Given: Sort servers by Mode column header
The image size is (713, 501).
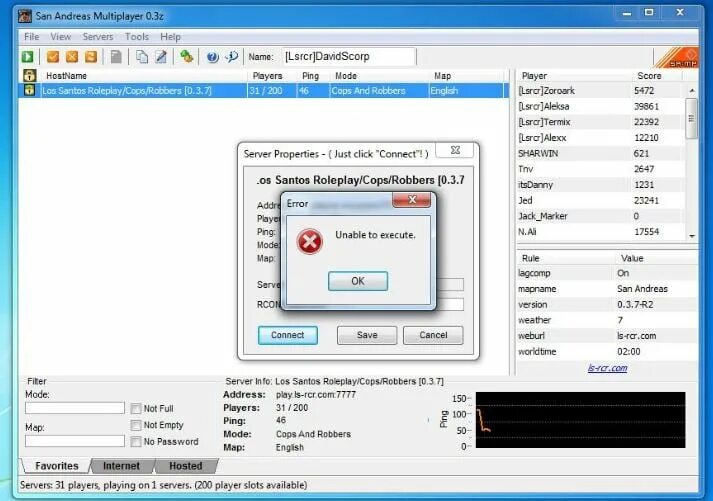Looking at the screenshot, I should click(x=380, y=75).
